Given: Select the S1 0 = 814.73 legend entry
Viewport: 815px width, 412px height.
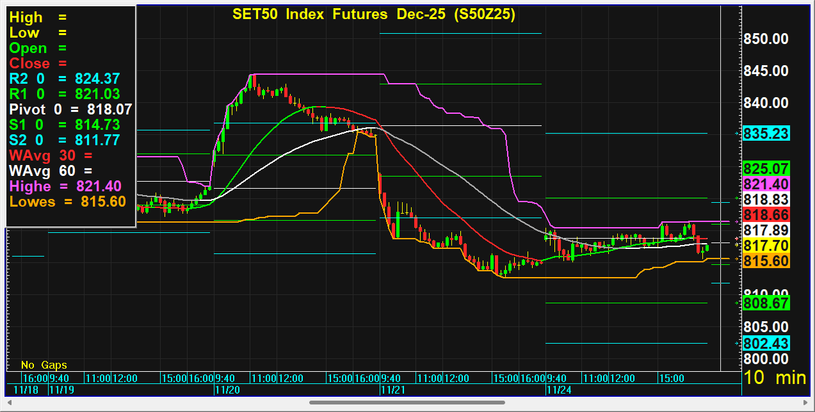Looking at the screenshot, I should coord(65,124).
